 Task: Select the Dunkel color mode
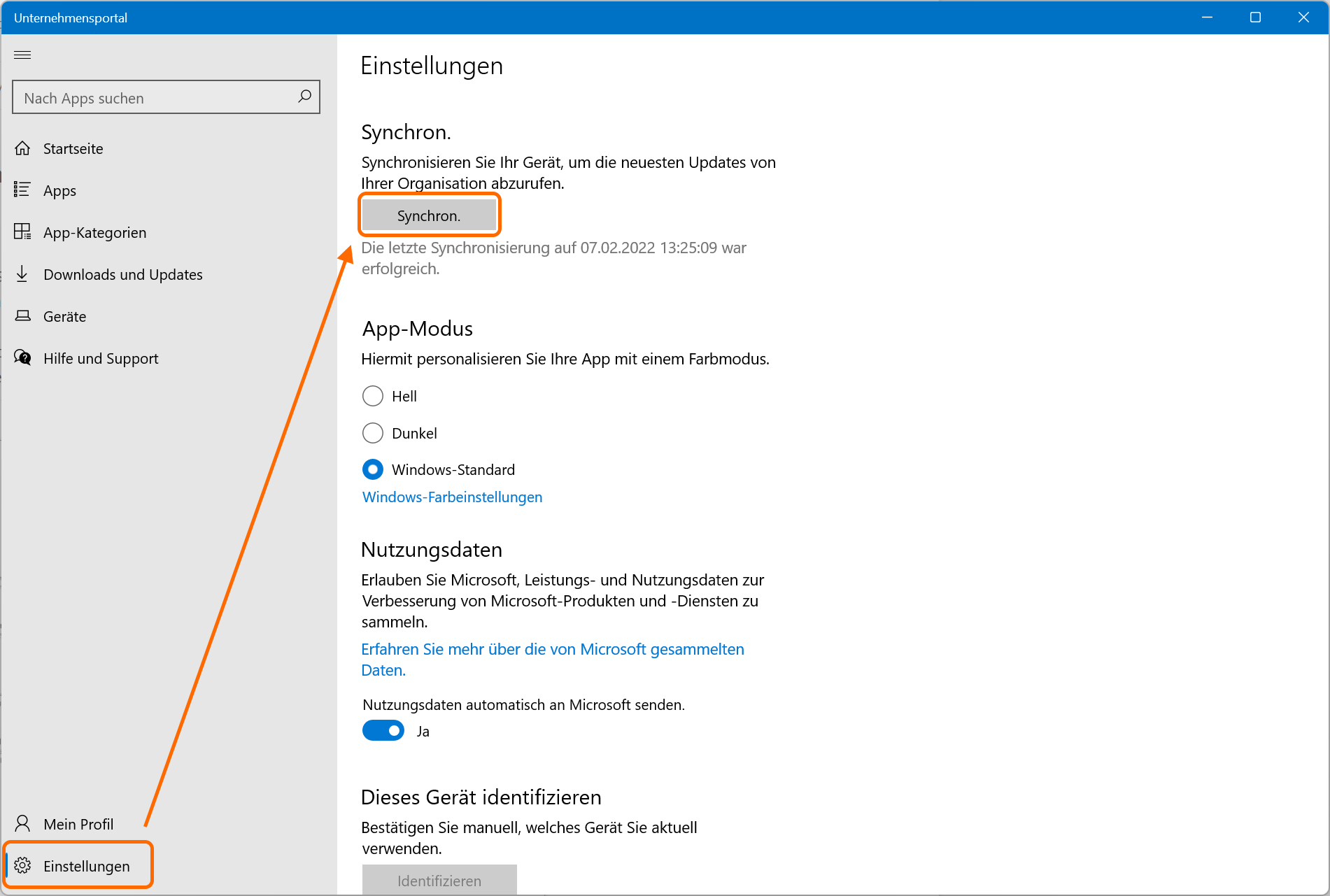[x=373, y=433]
